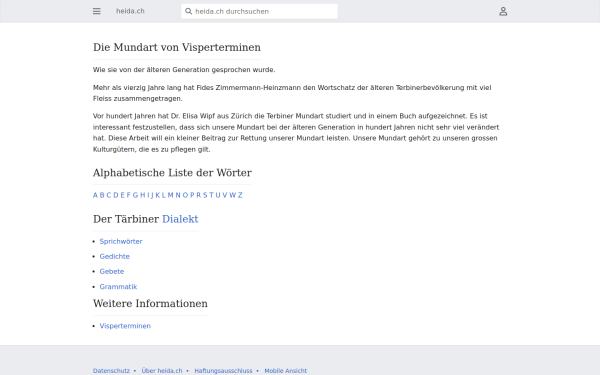Click the search magnifier icon
This screenshot has width=600, height=375.
188,11
